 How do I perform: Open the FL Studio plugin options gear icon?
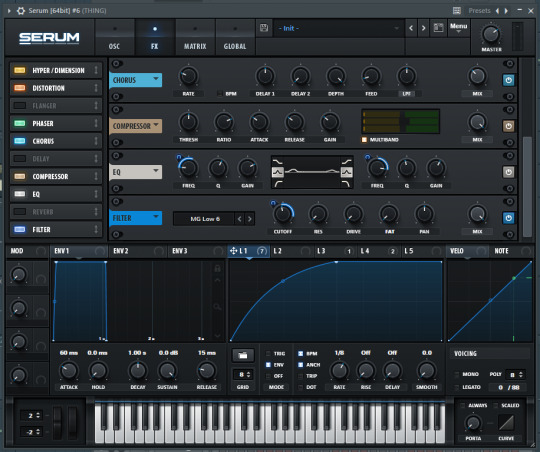pyautogui.click(x=21, y=11)
